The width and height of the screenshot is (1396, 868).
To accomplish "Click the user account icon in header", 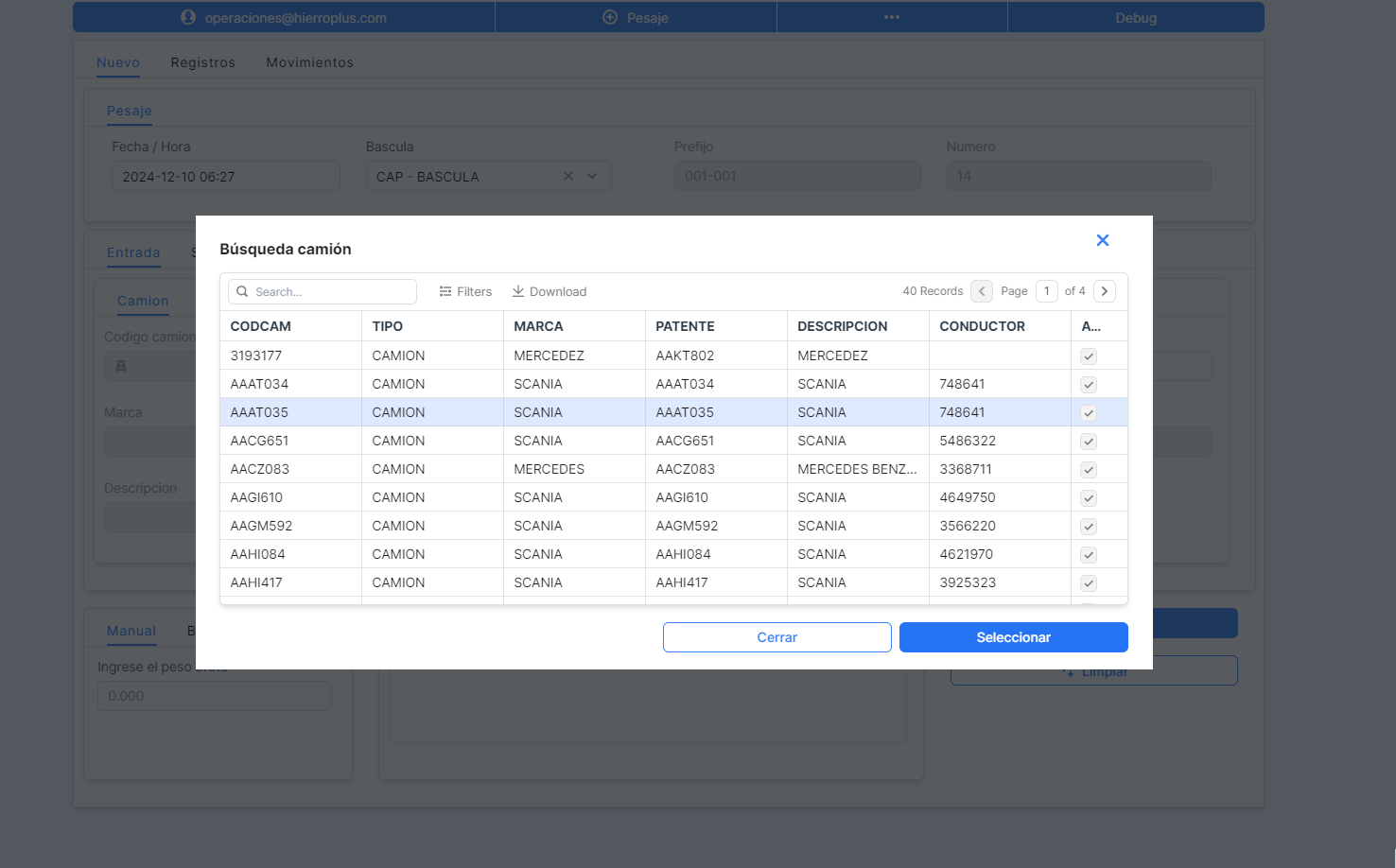I will tap(188, 17).
